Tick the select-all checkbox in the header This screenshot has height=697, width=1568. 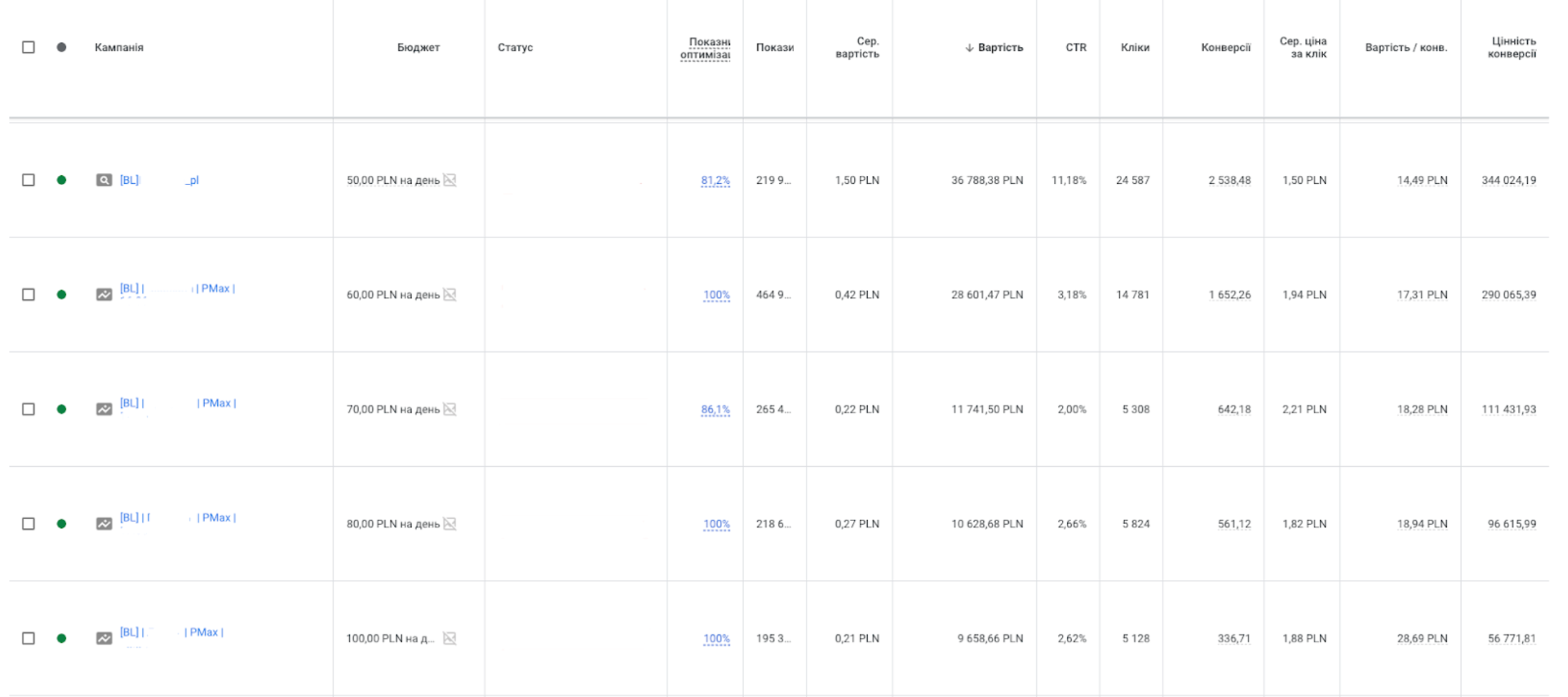coord(28,47)
